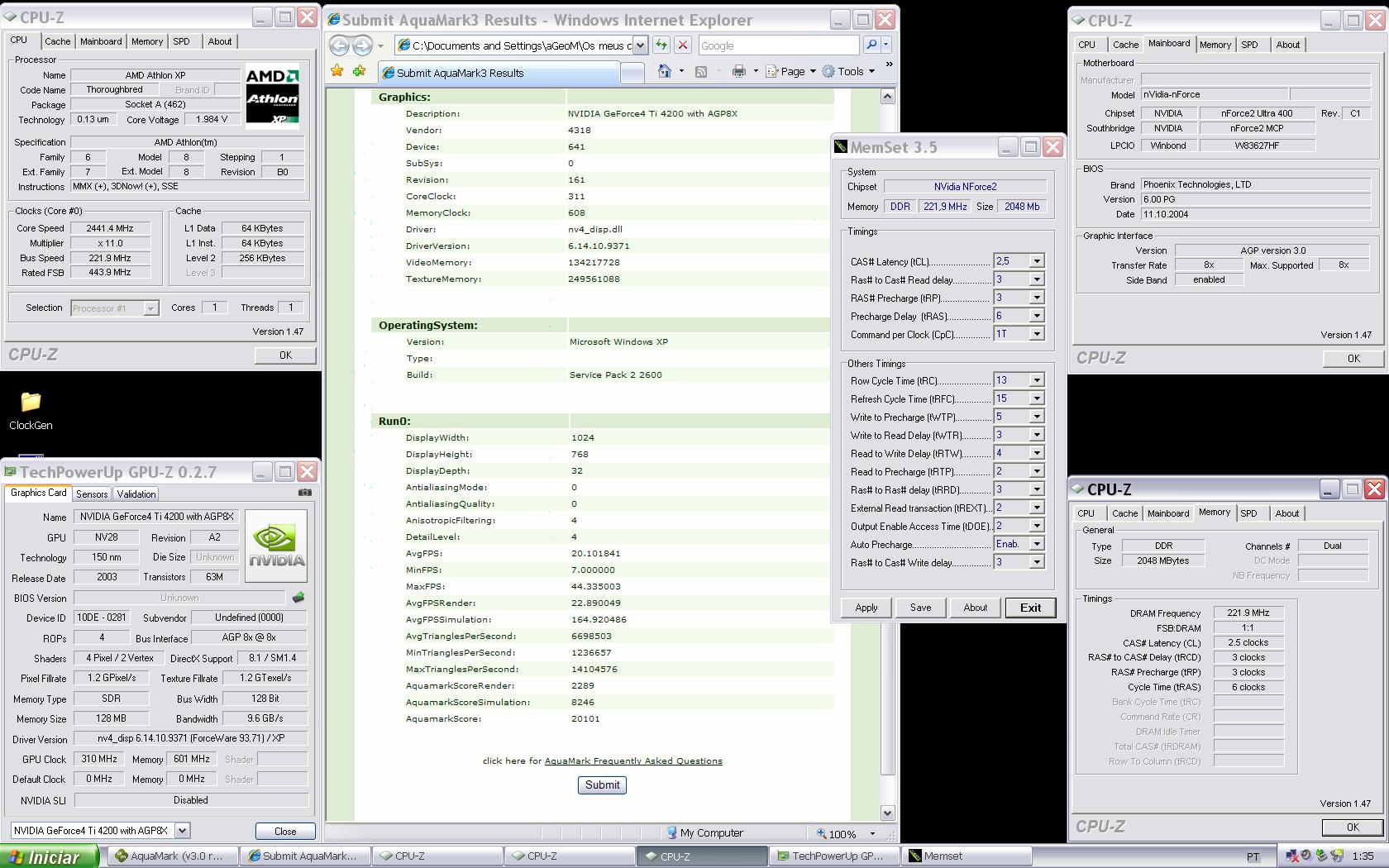This screenshot has width=1389, height=868.
Task: Expand the CAS# Latency dropdown in MemSet
Action: 1036,261
